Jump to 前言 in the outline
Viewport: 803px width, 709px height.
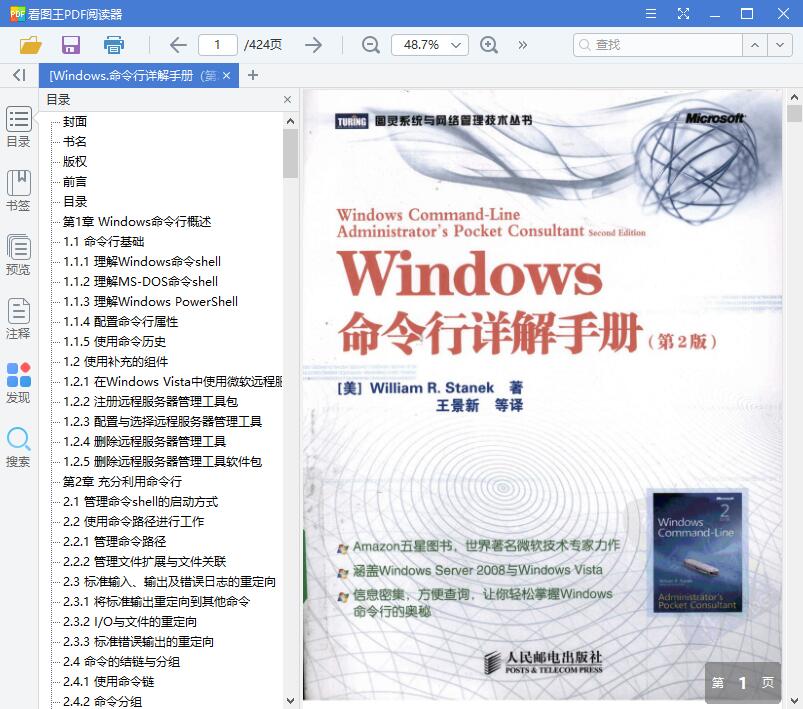coord(75,181)
